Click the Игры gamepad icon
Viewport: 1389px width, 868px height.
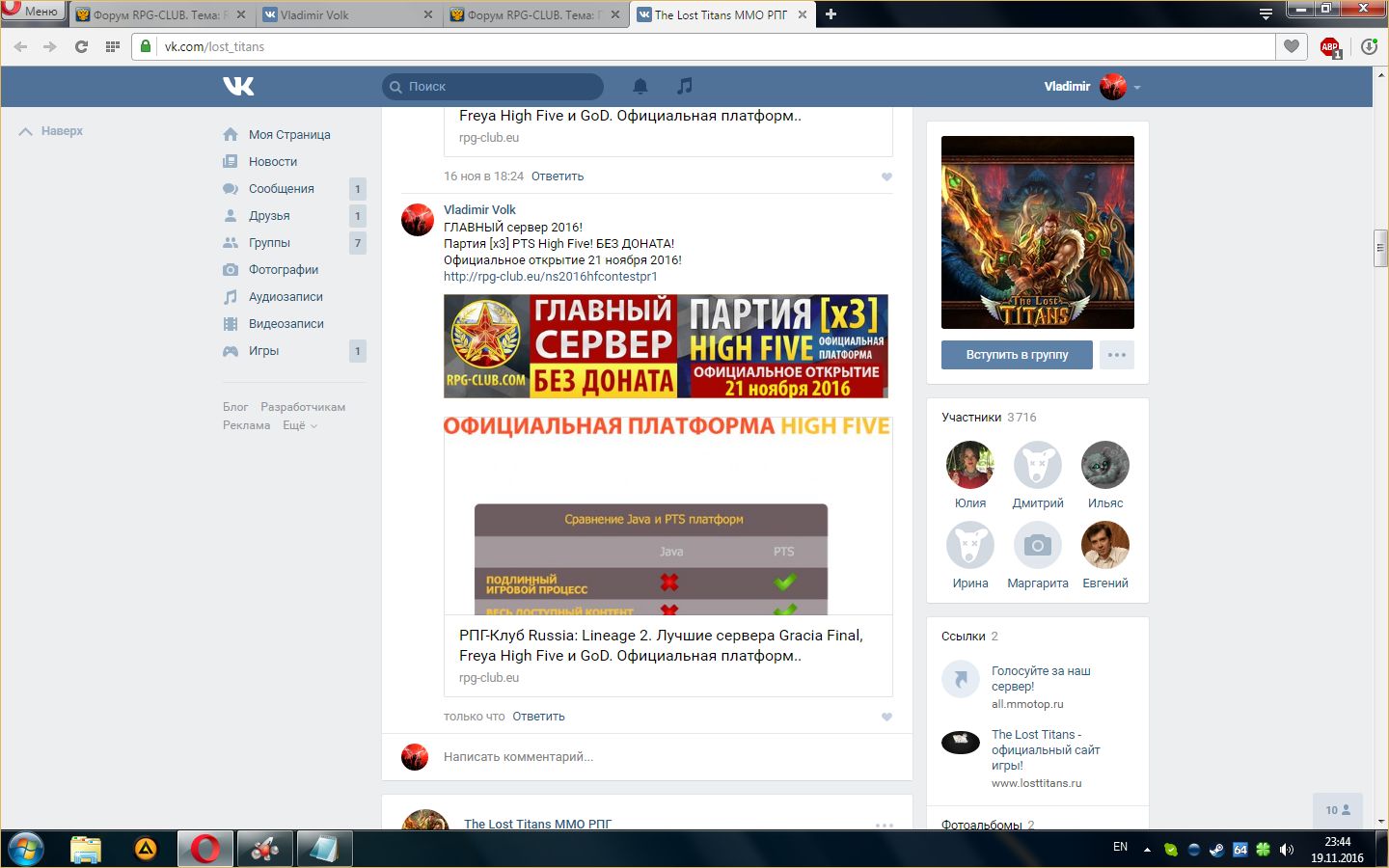[231, 351]
